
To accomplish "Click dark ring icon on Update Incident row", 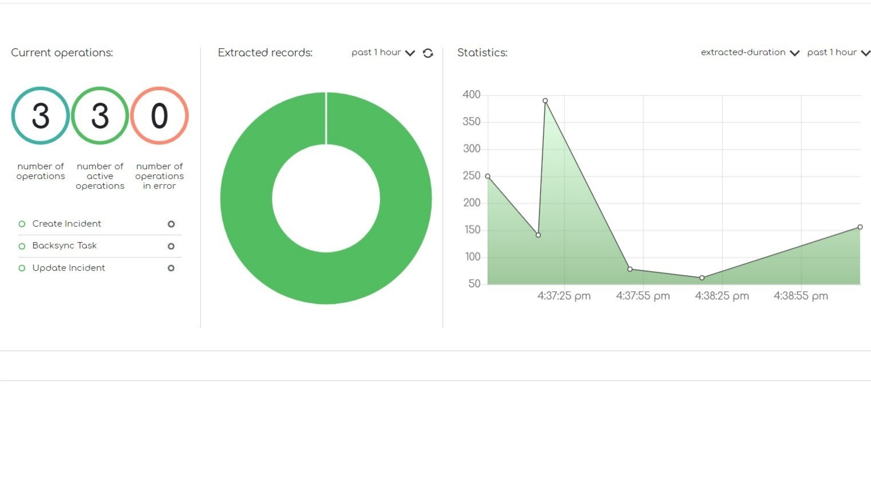I will click(171, 268).
